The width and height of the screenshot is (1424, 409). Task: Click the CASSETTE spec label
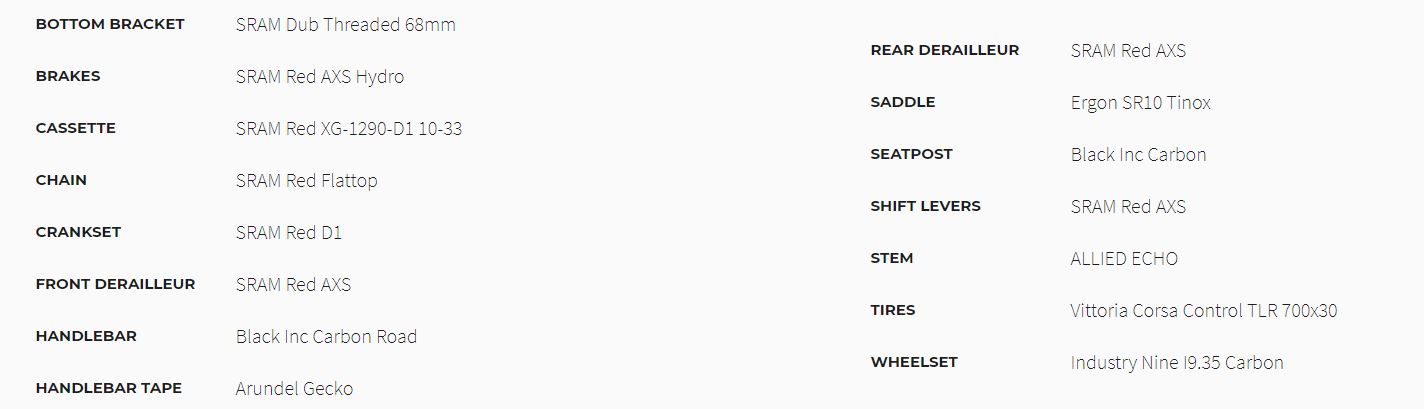(x=75, y=128)
